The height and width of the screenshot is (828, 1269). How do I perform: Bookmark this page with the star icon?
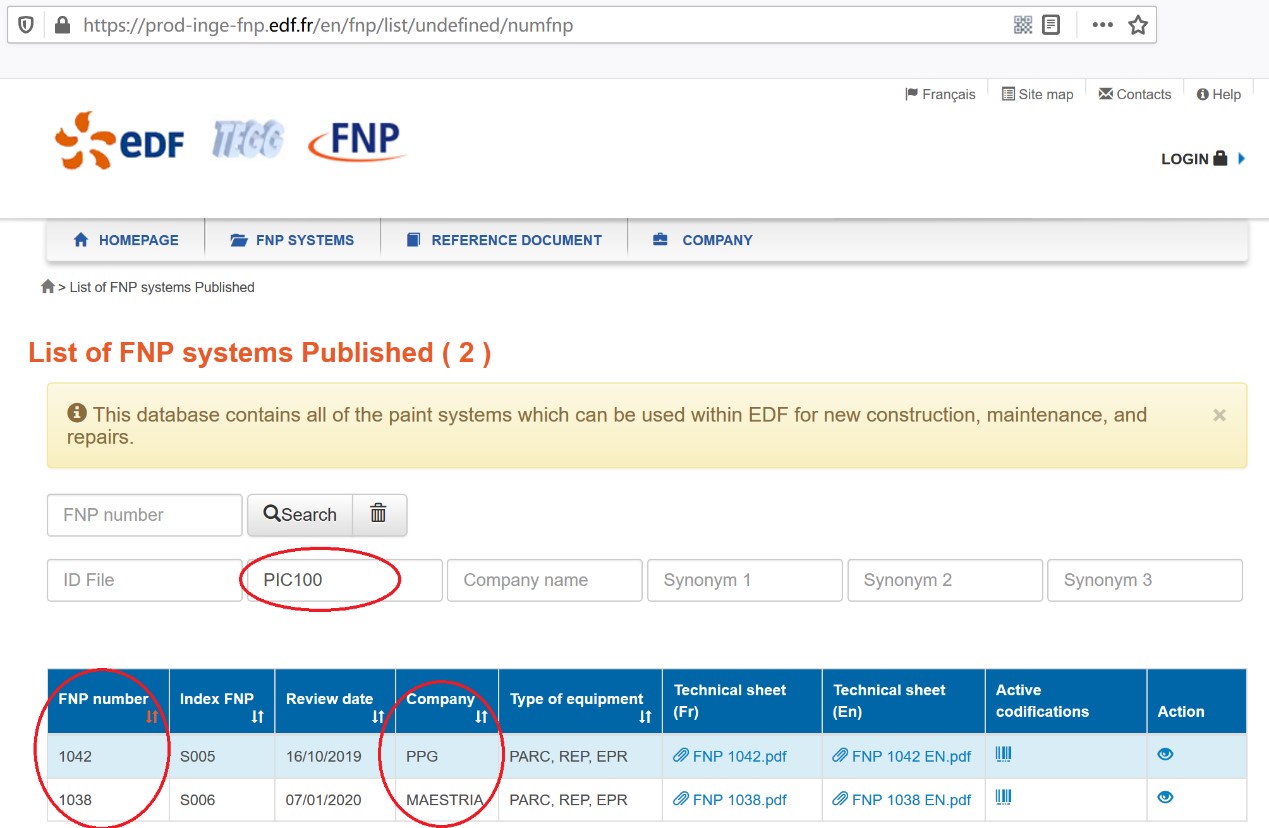(x=1138, y=25)
